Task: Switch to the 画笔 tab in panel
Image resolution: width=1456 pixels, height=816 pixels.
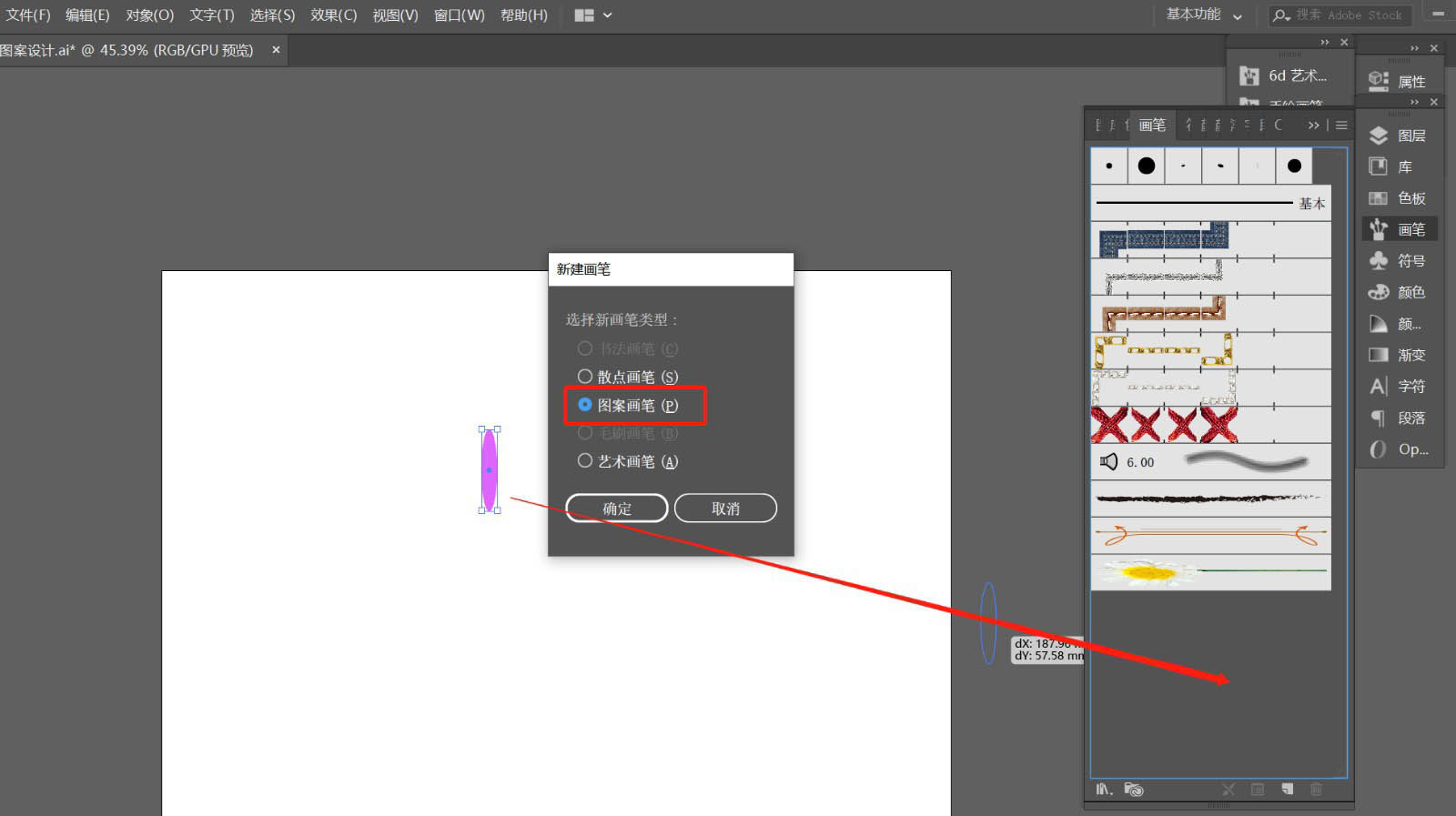Action: point(1152,125)
